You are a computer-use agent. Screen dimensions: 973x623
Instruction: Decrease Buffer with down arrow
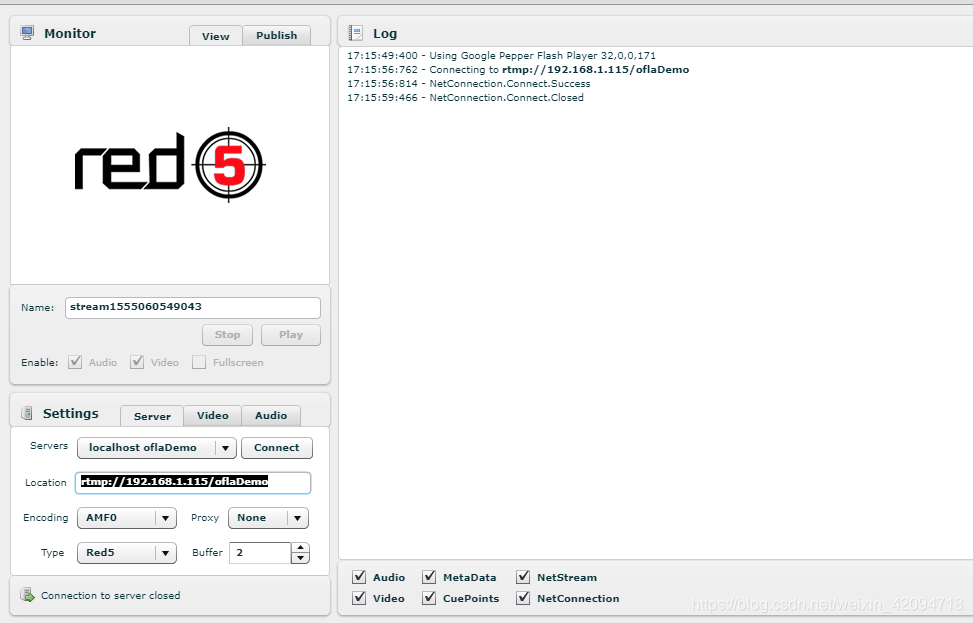pos(300,558)
